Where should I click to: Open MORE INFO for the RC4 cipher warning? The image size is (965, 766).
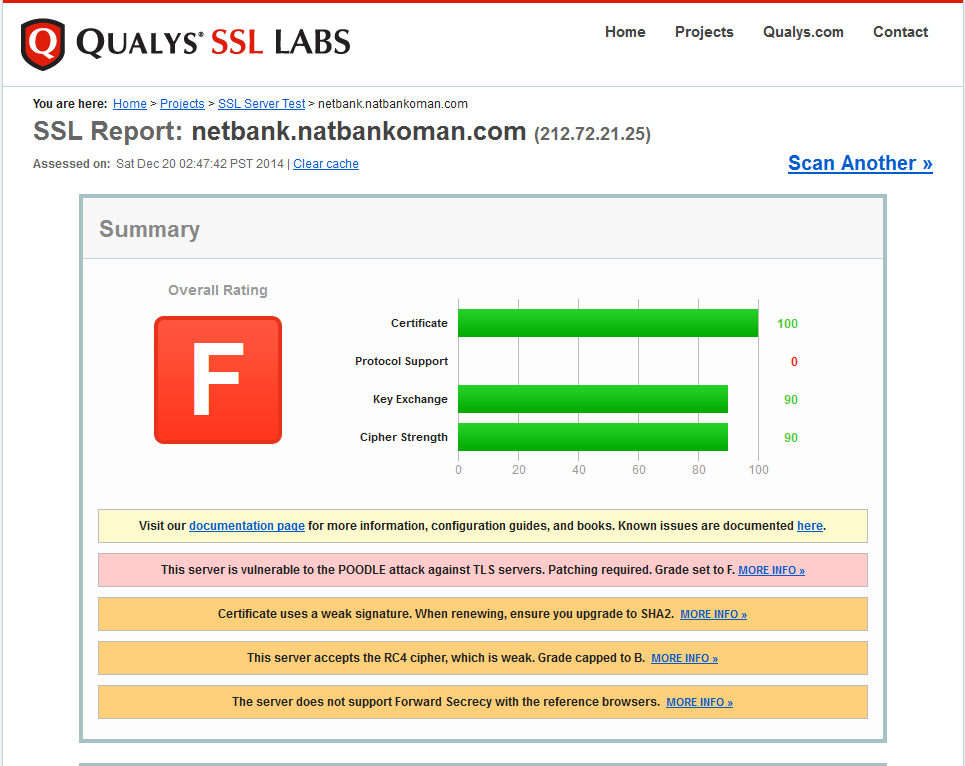pos(684,658)
